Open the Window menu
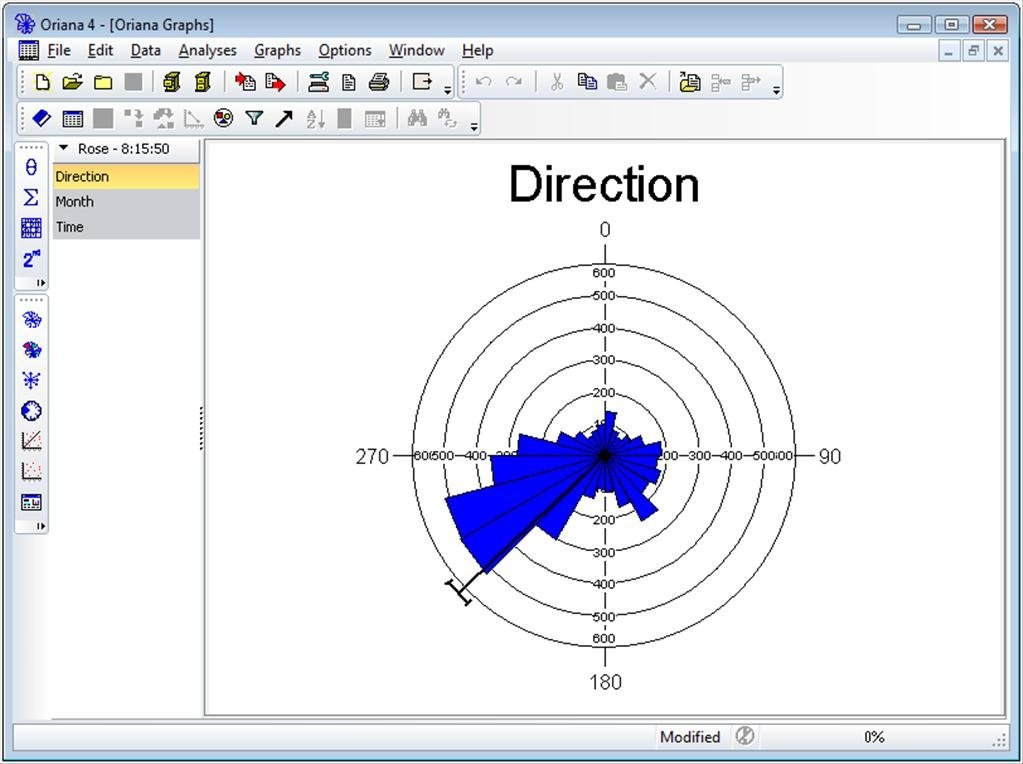The height and width of the screenshot is (764, 1023). (x=416, y=50)
